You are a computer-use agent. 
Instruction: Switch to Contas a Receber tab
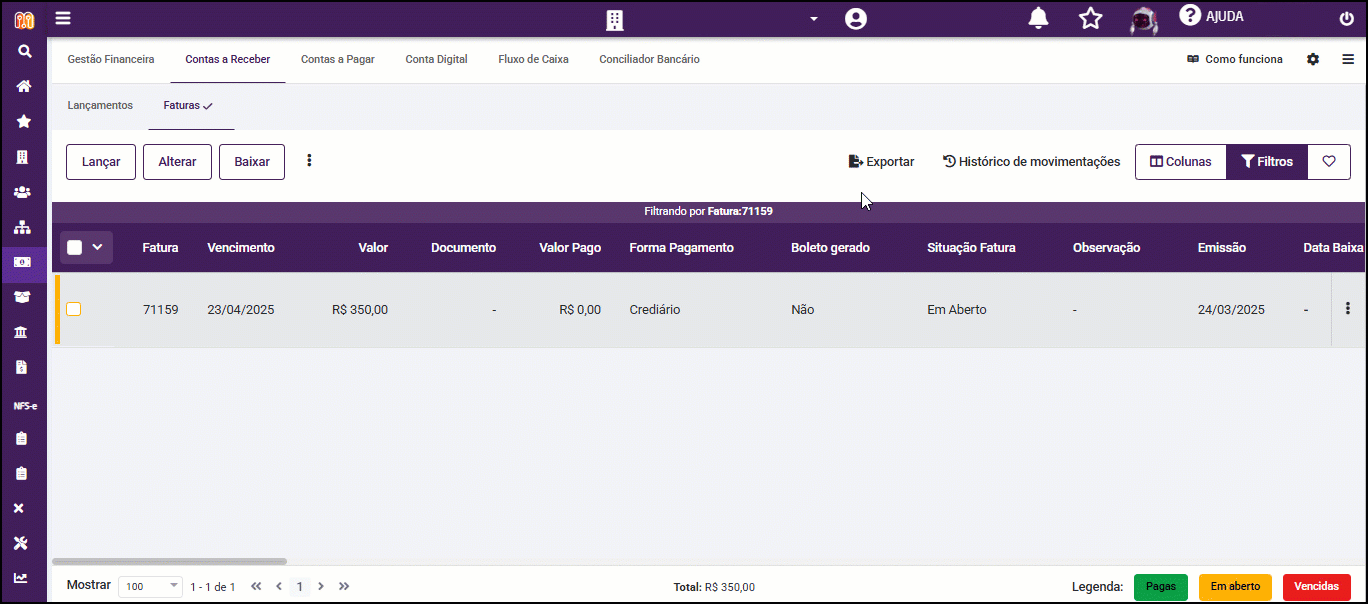point(228,60)
